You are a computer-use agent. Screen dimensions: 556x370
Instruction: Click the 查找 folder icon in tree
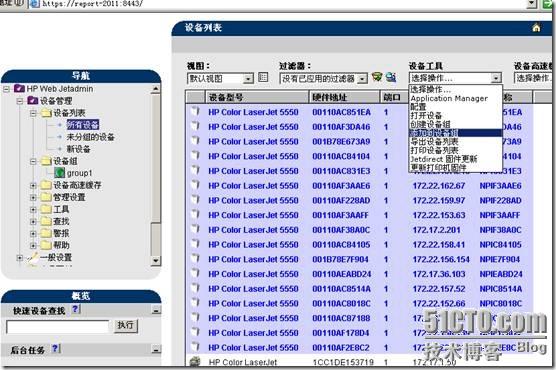[x=46, y=221]
